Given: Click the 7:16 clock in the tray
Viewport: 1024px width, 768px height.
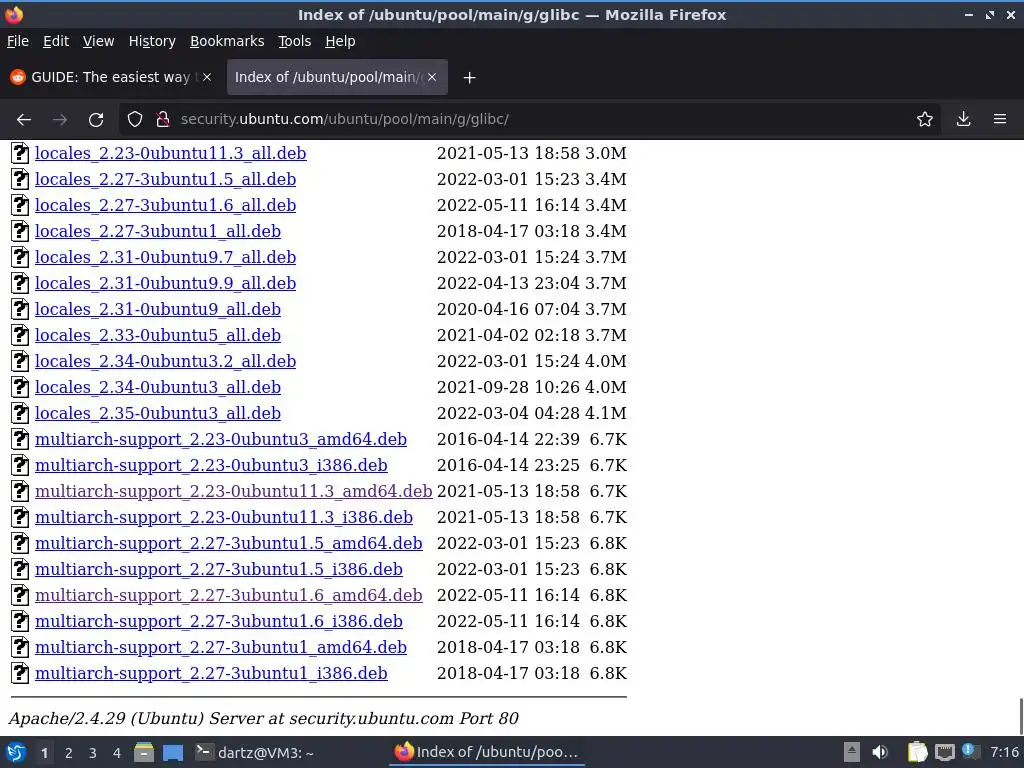Looking at the screenshot, I should click(1004, 752).
